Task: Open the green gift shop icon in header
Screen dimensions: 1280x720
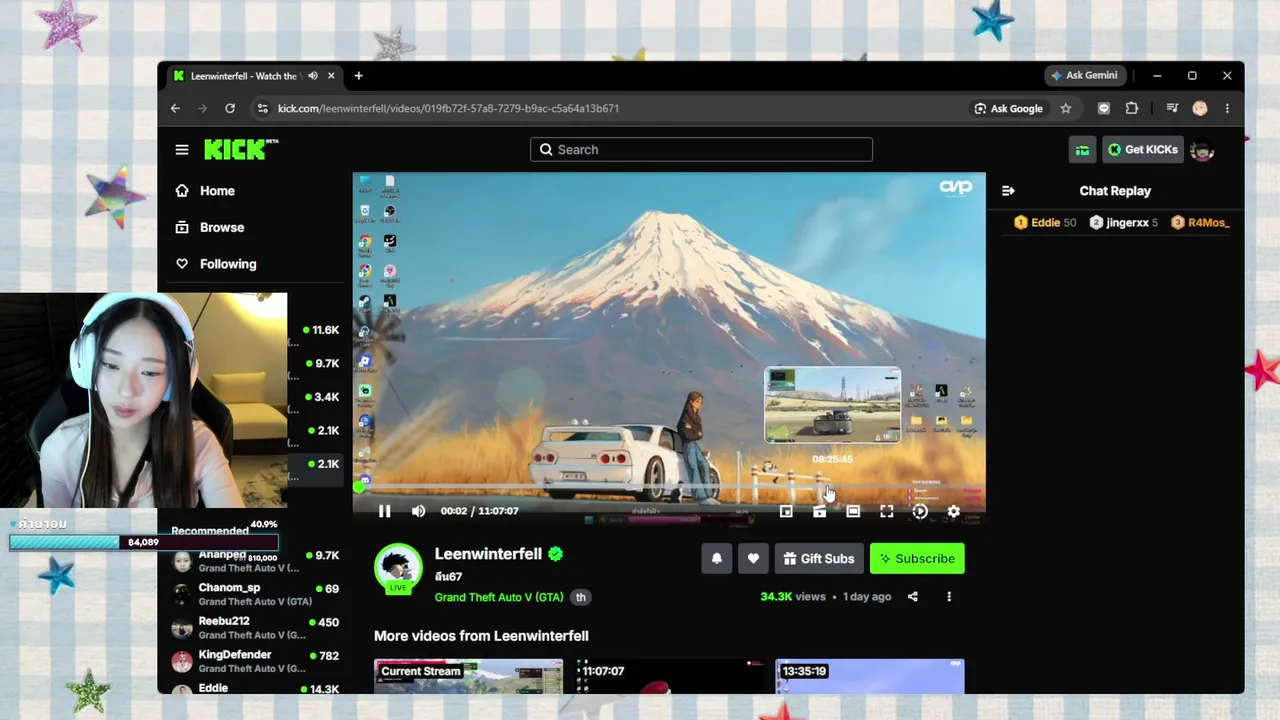Action: click(1083, 150)
